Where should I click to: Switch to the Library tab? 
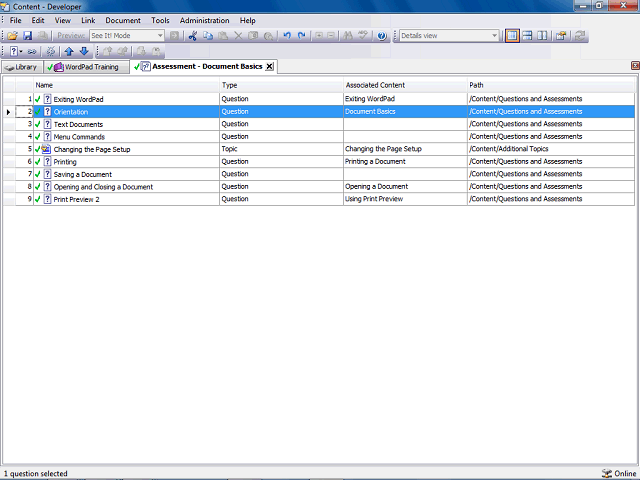22,67
